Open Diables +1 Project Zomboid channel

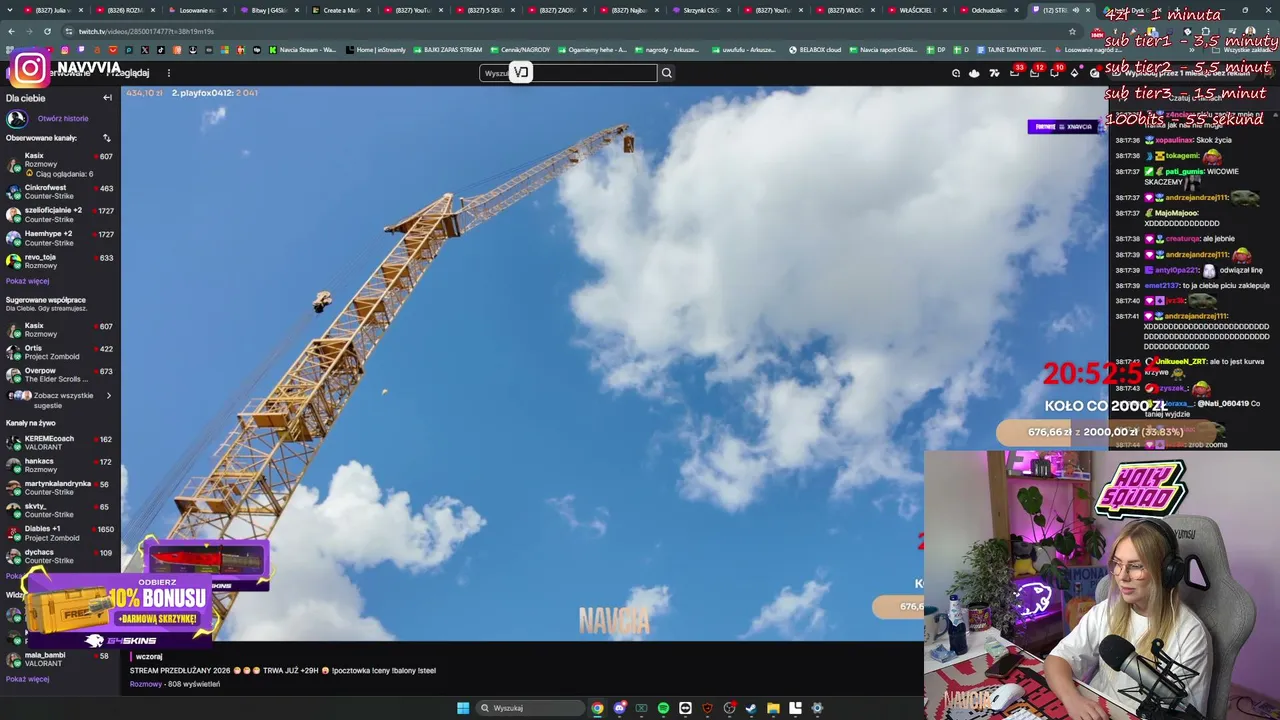60,533
